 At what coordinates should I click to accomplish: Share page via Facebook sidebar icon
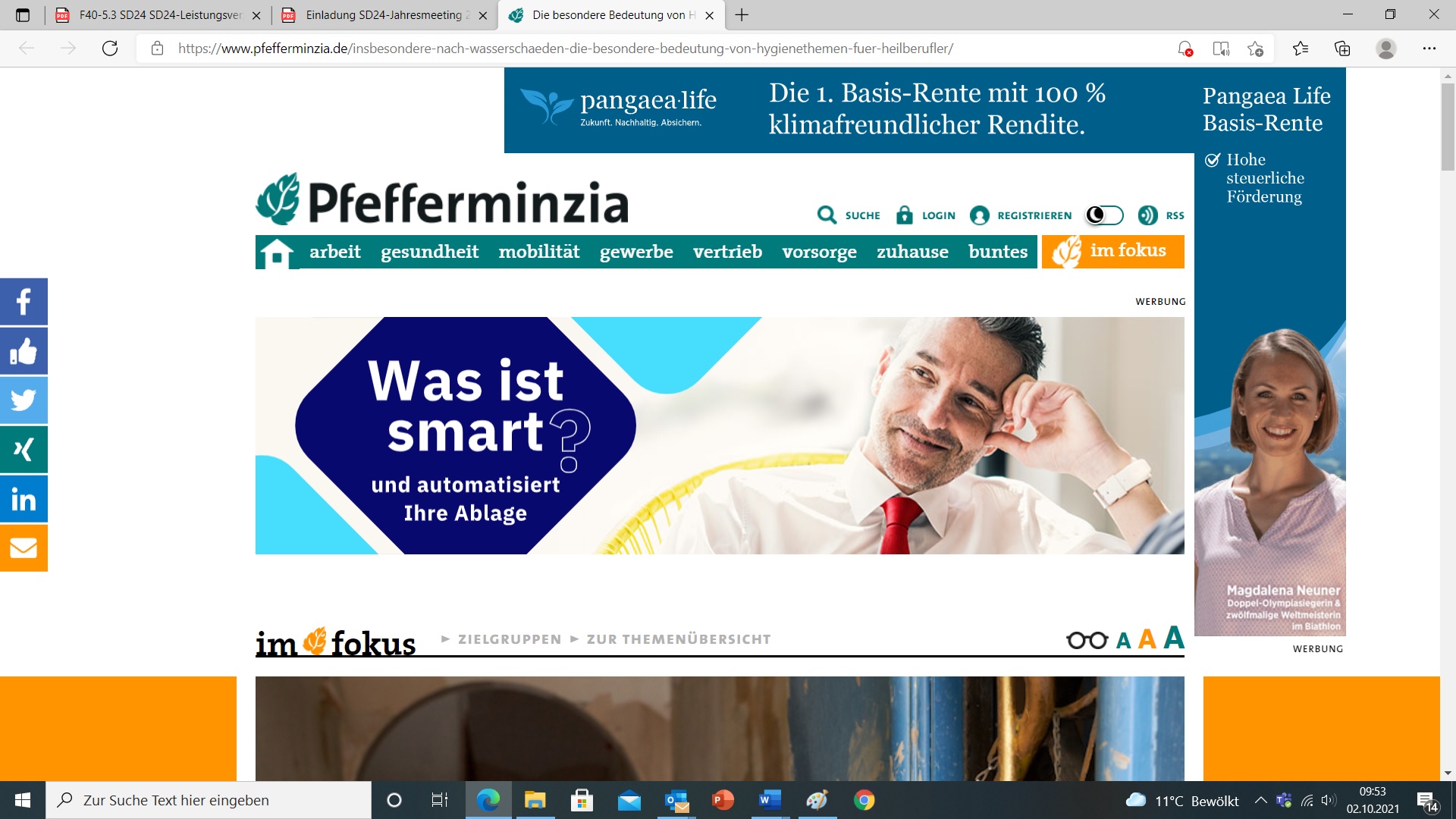(x=24, y=302)
